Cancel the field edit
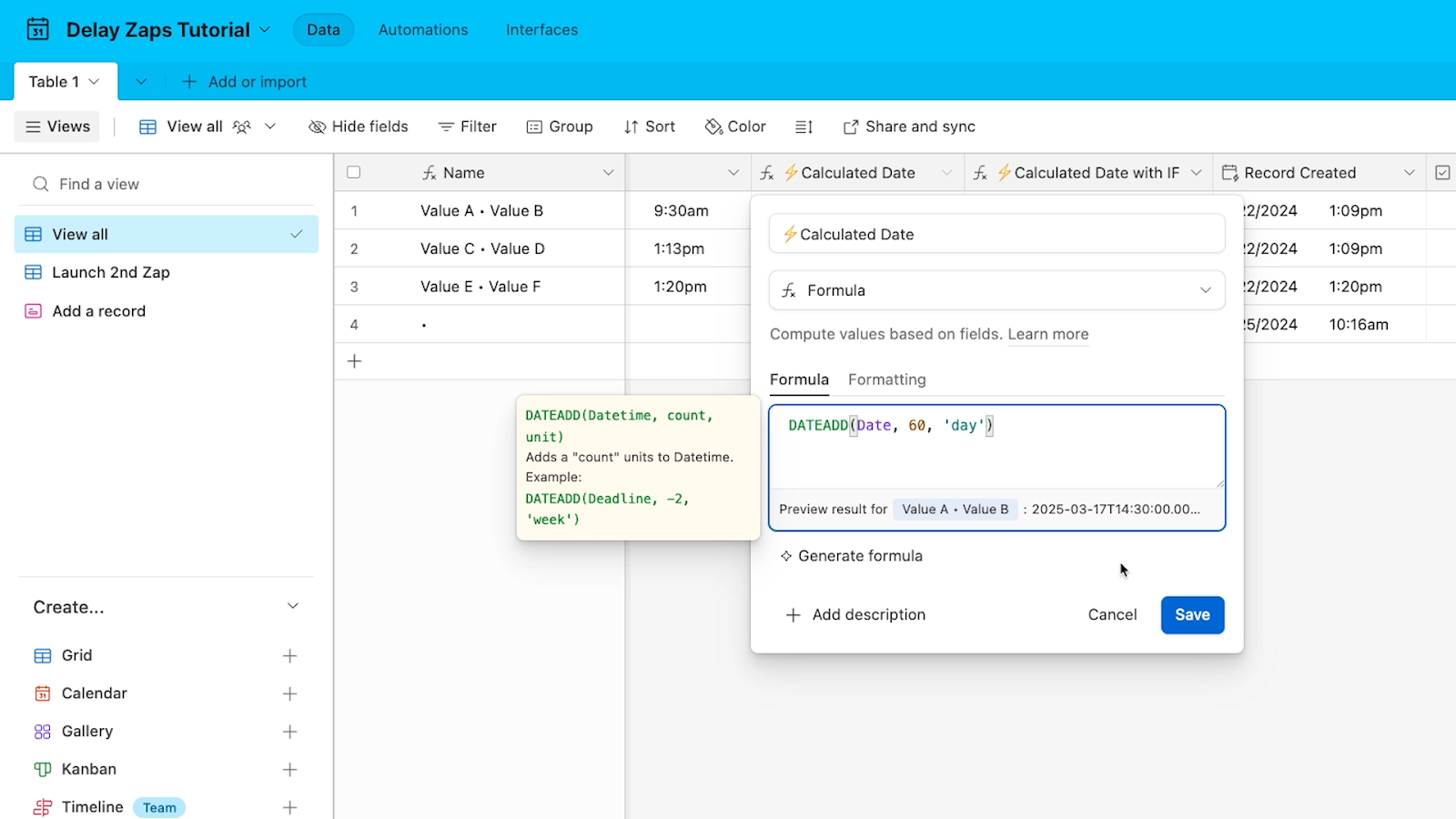 (1112, 615)
